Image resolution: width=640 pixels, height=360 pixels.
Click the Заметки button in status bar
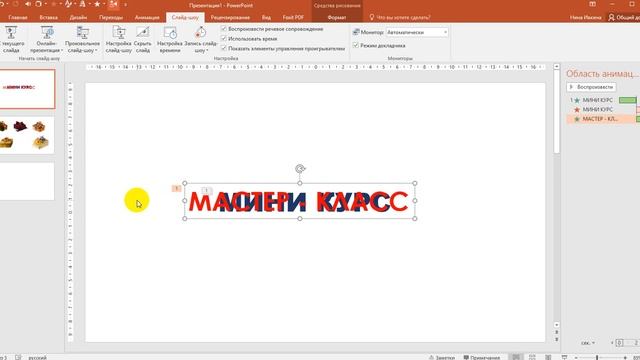coord(442,358)
